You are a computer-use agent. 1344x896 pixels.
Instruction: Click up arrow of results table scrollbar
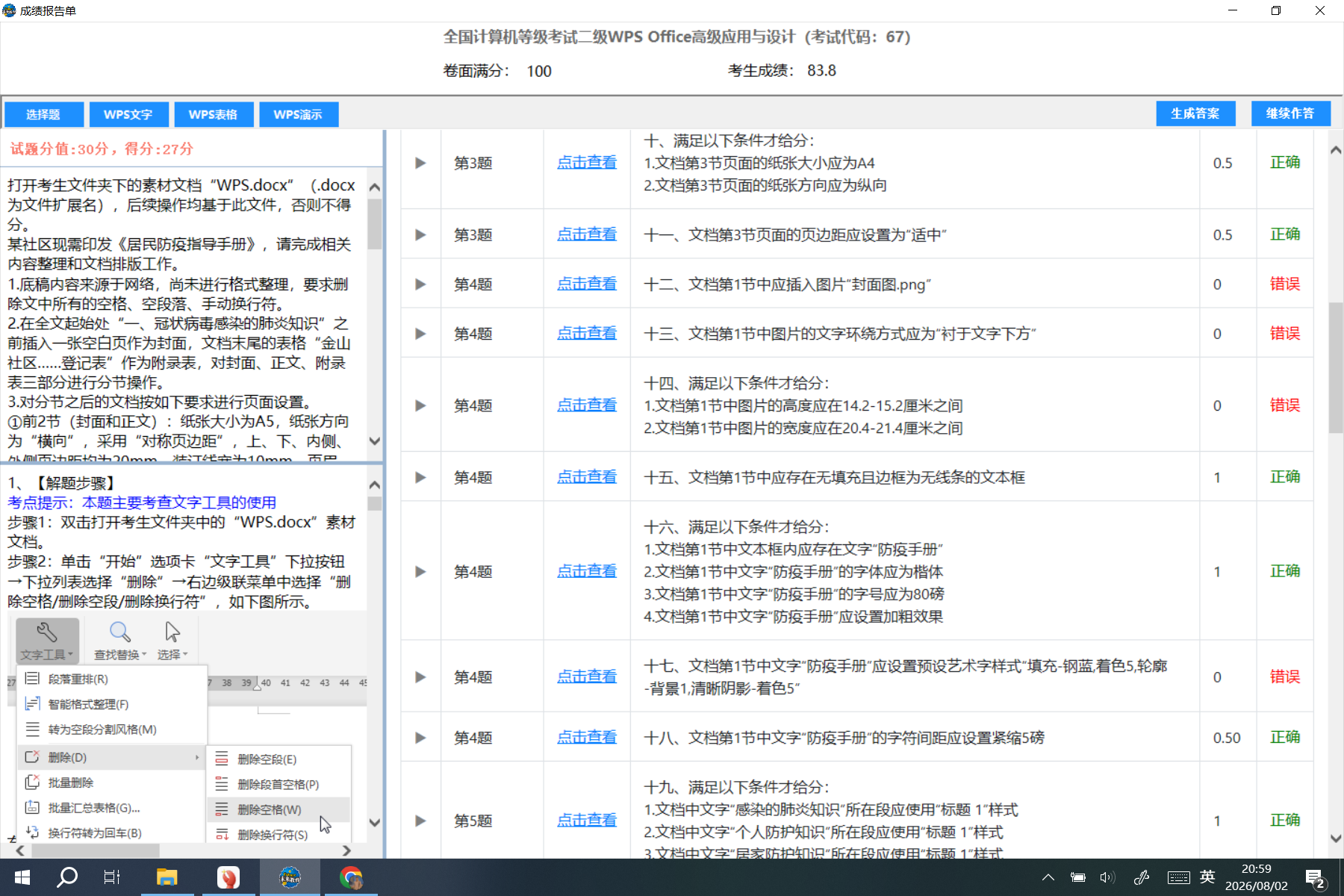1336,150
